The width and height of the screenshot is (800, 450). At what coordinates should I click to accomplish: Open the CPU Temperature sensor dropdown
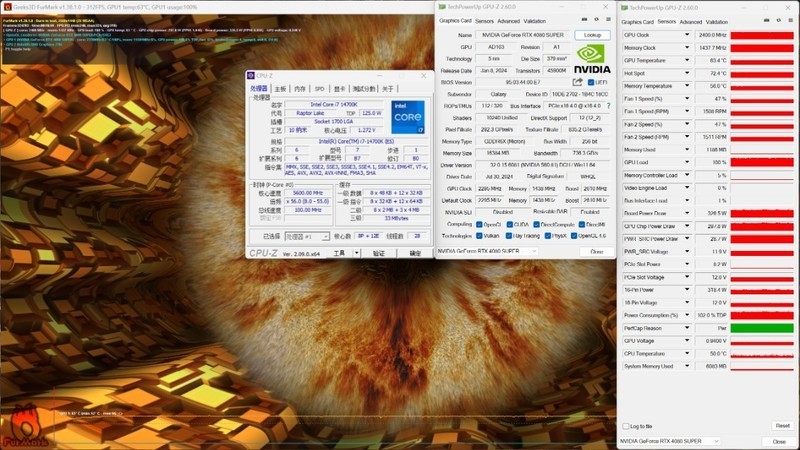pyautogui.click(x=687, y=354)
